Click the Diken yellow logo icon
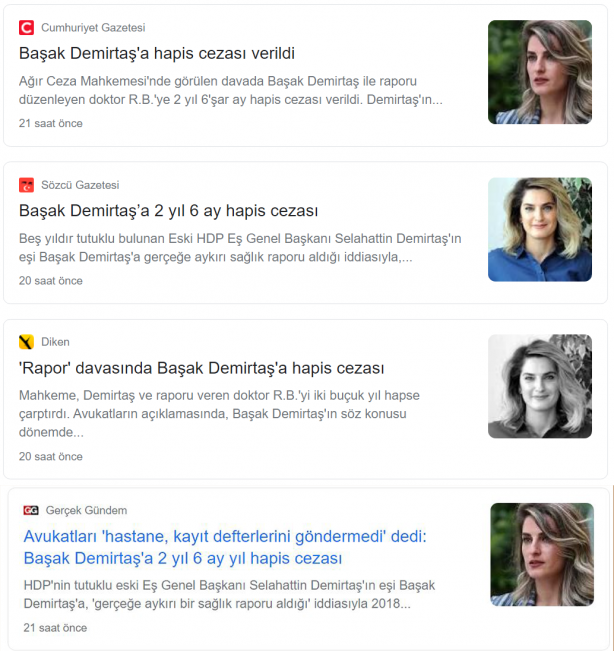Screen dimensions: 614x651 [26, 342]
